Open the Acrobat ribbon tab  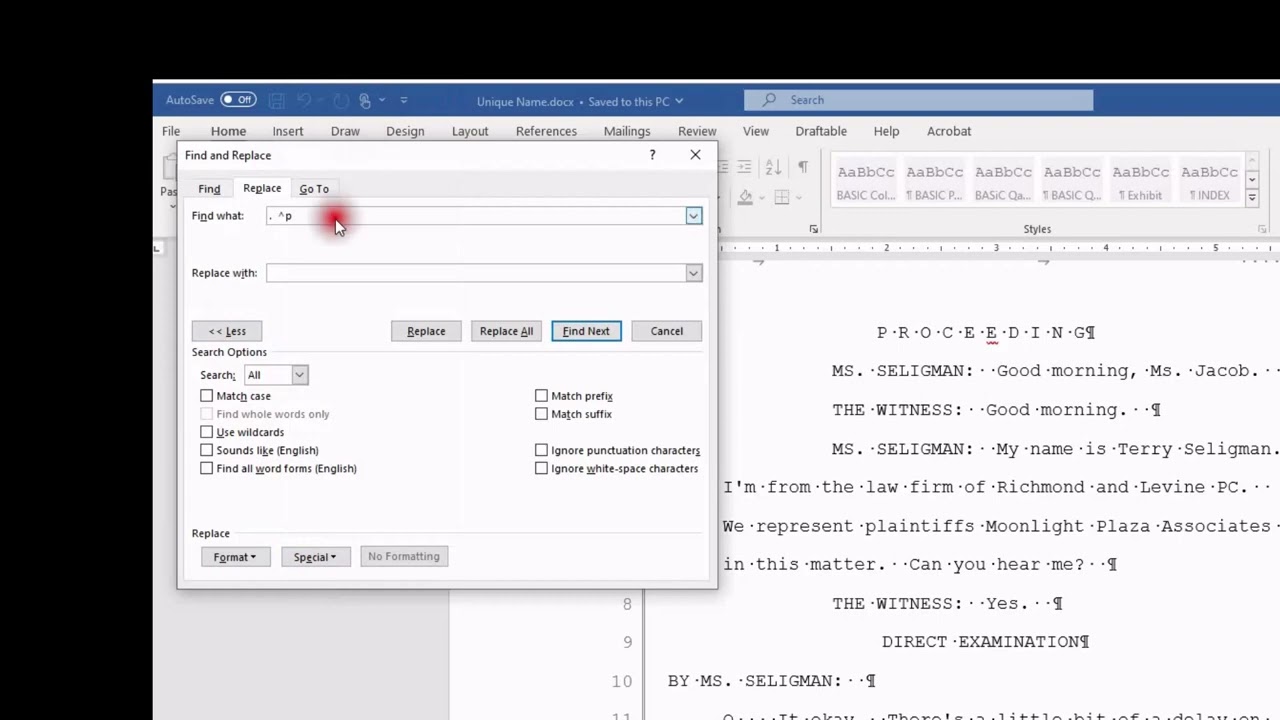pyautogui.click(x=949, y=131)
